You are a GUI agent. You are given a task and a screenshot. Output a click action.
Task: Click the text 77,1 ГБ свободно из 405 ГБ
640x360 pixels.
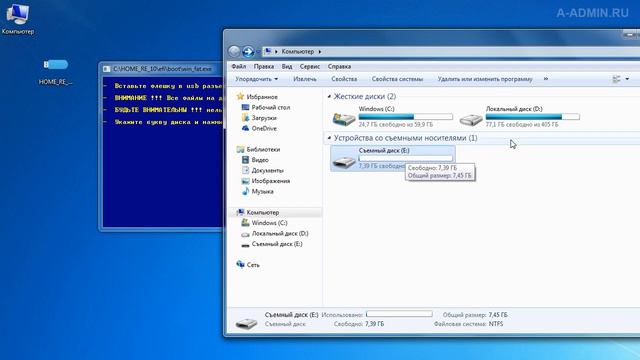[522, 124]
